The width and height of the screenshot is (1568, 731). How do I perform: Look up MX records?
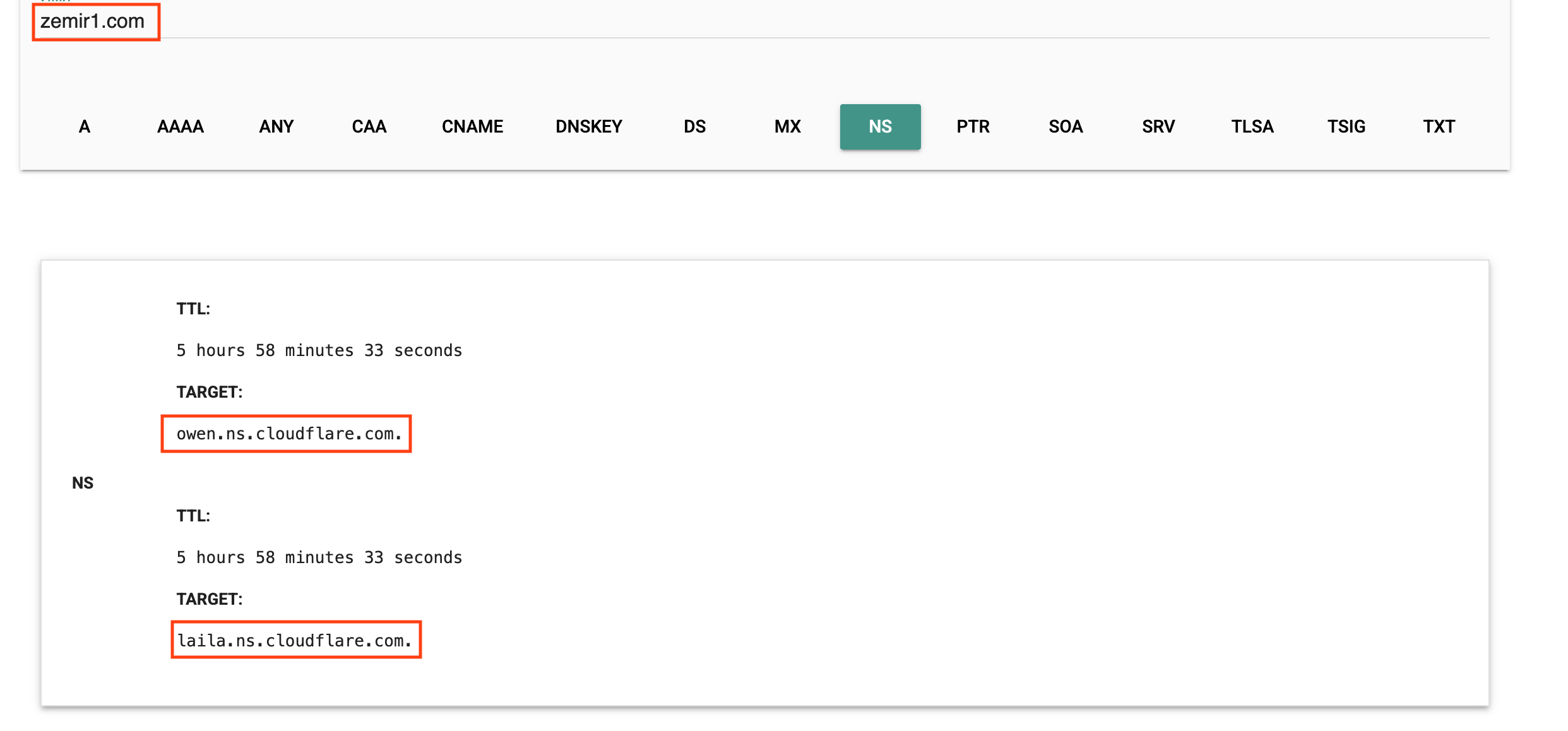coord(787,127)
